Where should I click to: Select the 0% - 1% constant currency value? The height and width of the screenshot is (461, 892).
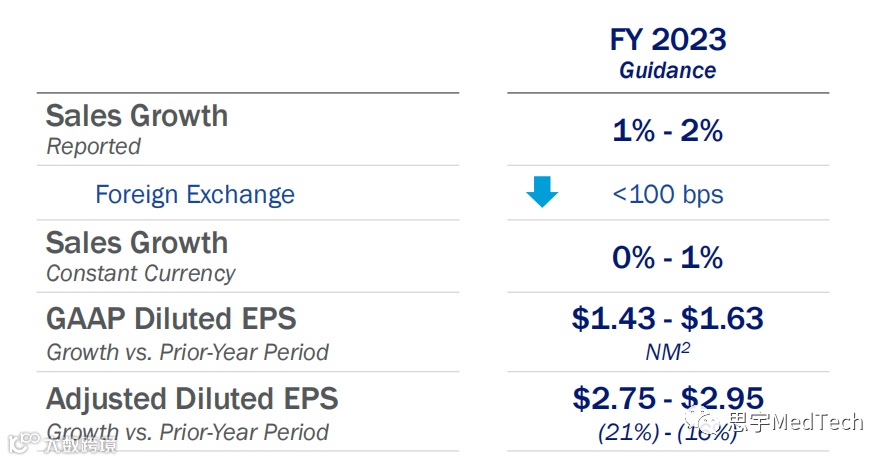tap(668, 258)
